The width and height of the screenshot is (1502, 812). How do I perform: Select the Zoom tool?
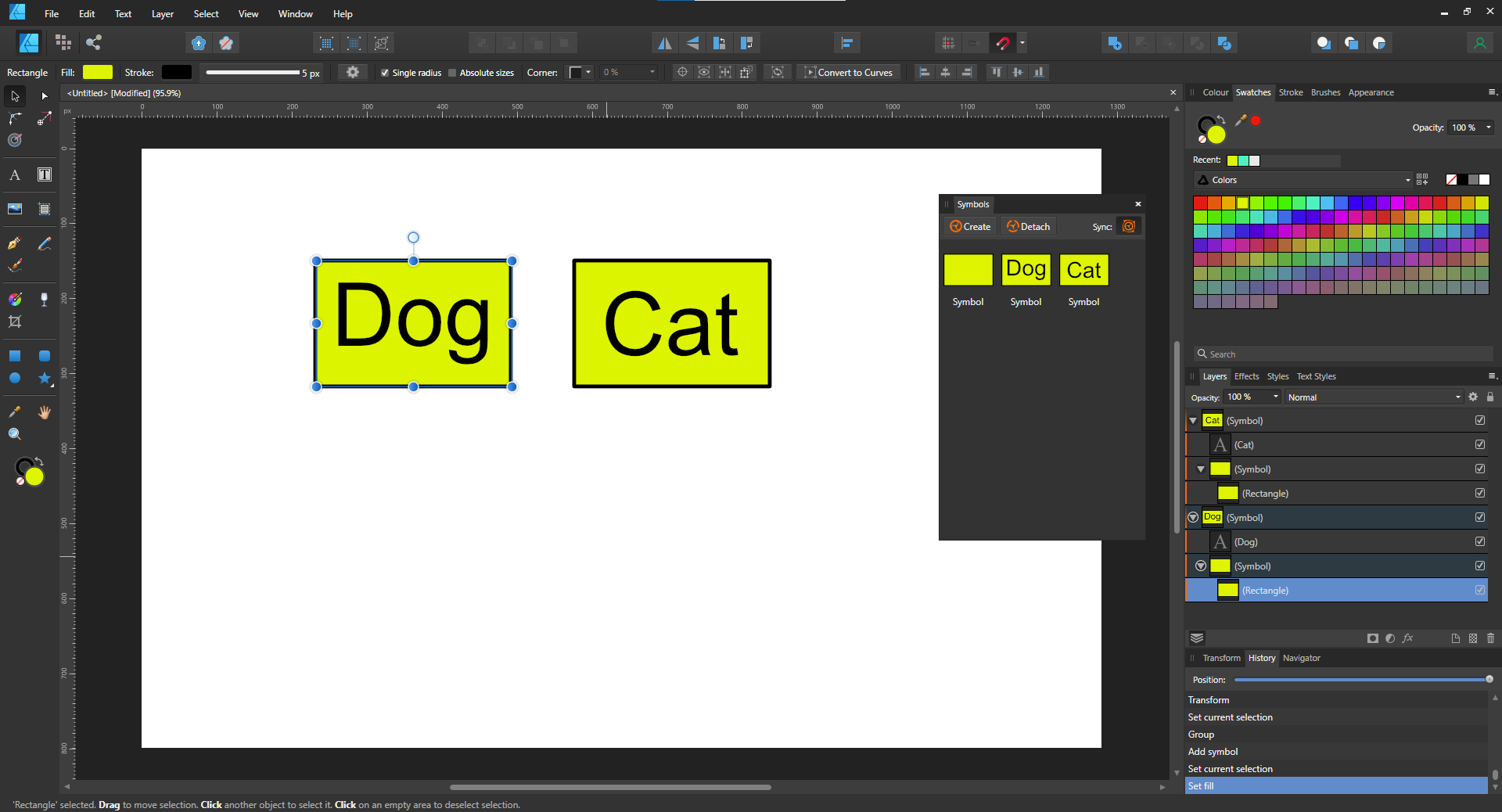pyautogui.click(x=15, y=434)
